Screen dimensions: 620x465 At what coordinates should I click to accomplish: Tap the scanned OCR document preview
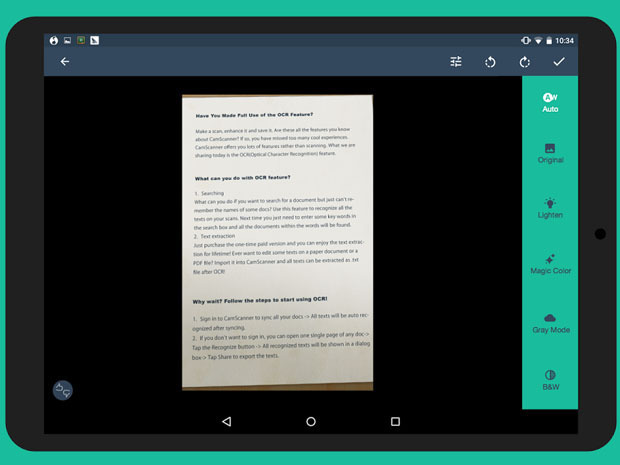[277, 242]
